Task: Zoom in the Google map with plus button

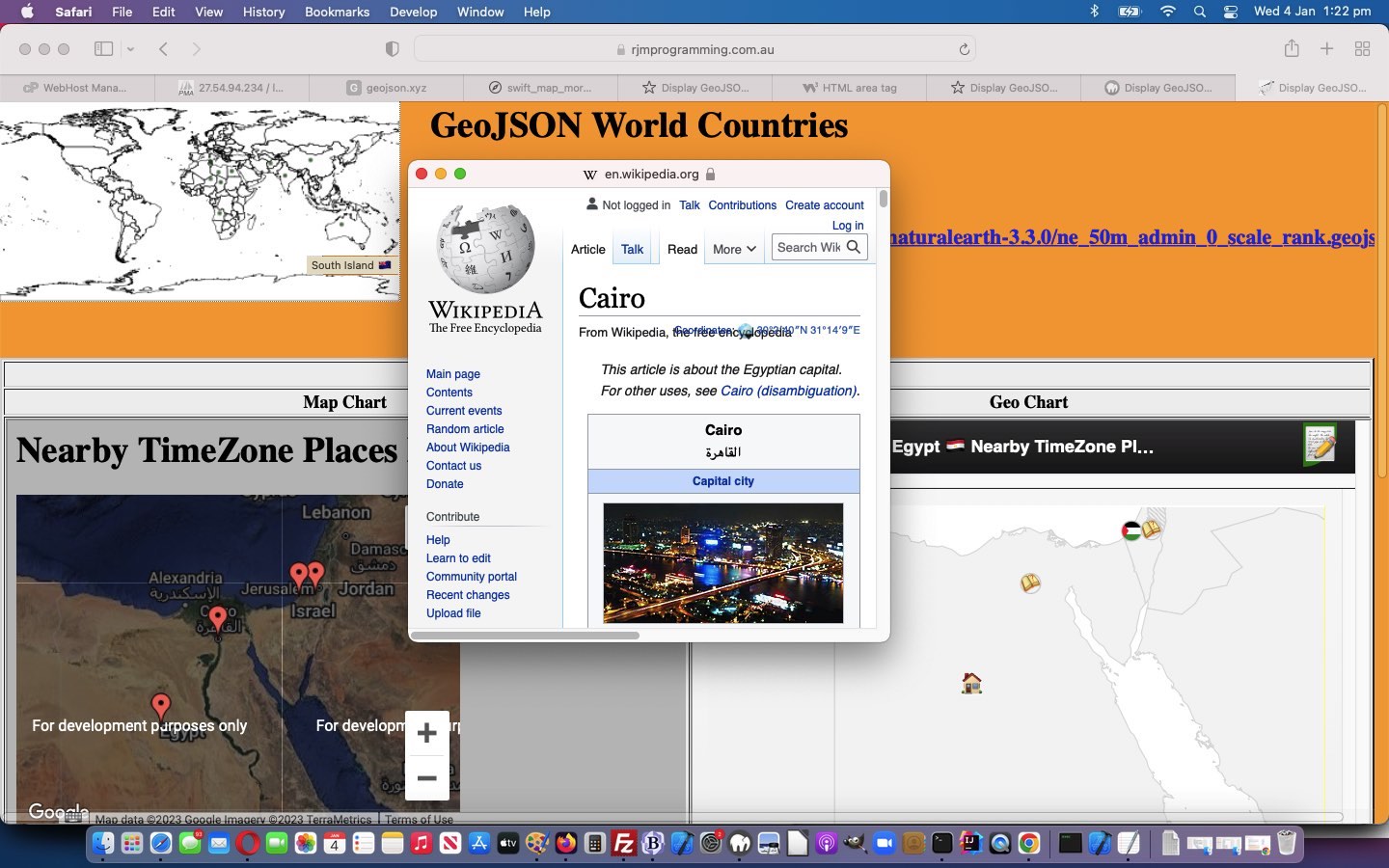Action: pyautogui.click(x=426, y=734)
